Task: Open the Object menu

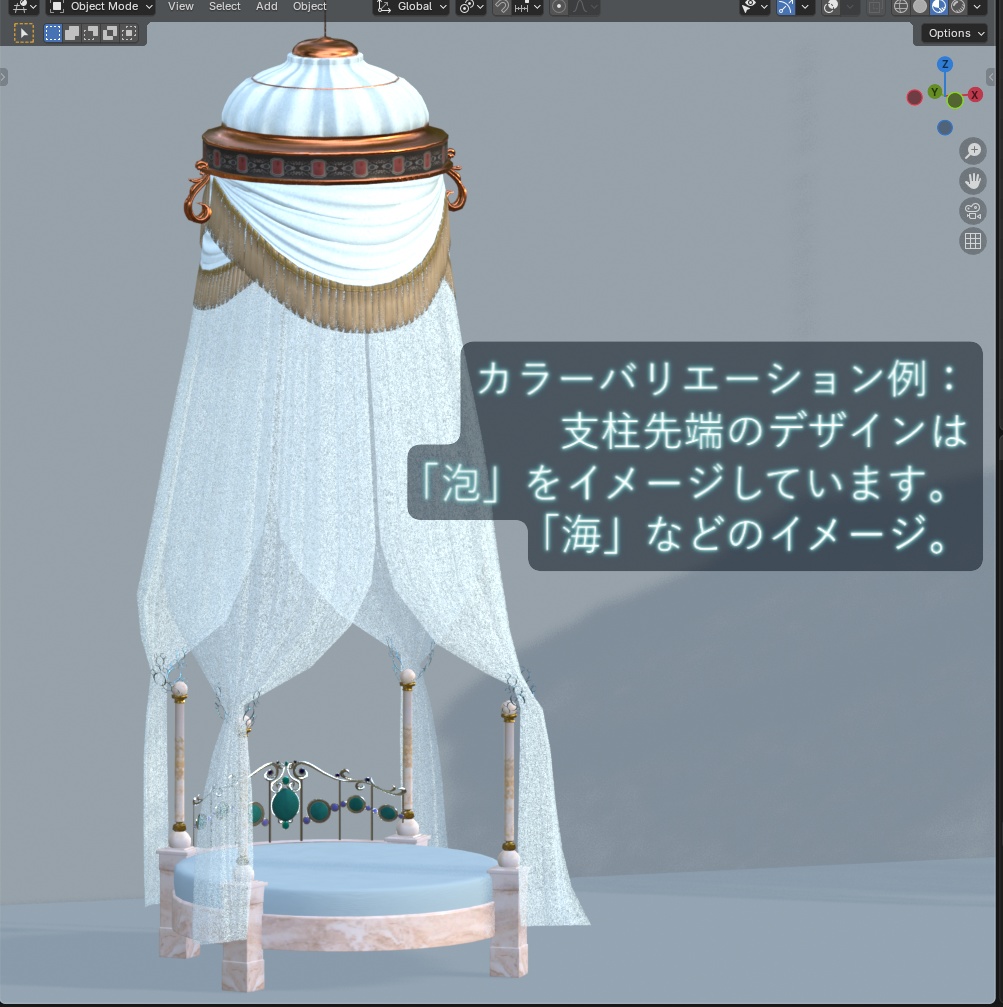Action: (309, 6)
